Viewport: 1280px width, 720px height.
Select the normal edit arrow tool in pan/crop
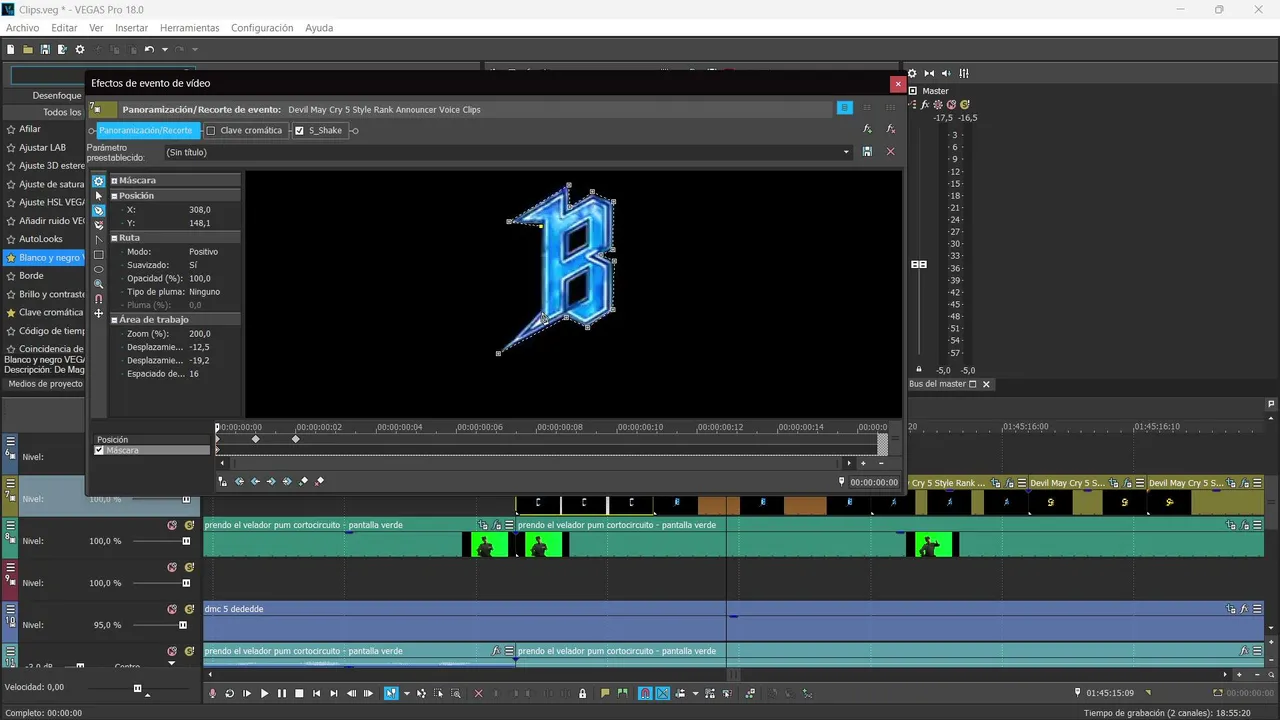tap(98, 196)
